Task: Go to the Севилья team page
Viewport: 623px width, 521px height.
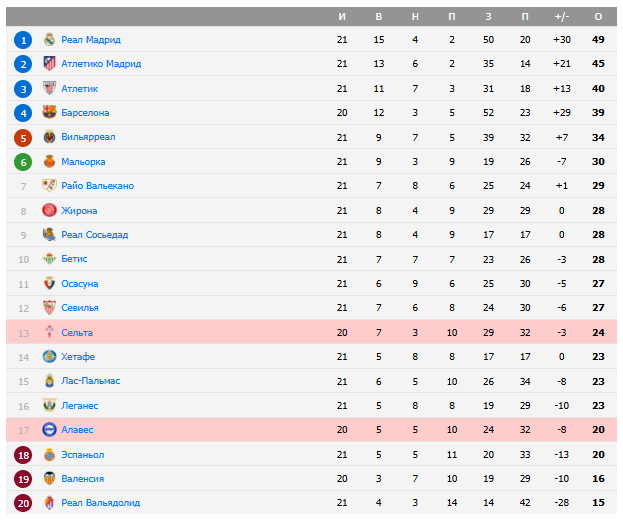Action: point(80,308)
